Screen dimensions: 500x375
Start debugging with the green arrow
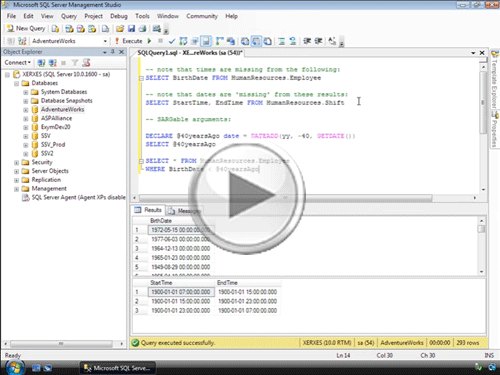(x=149, y=41)
